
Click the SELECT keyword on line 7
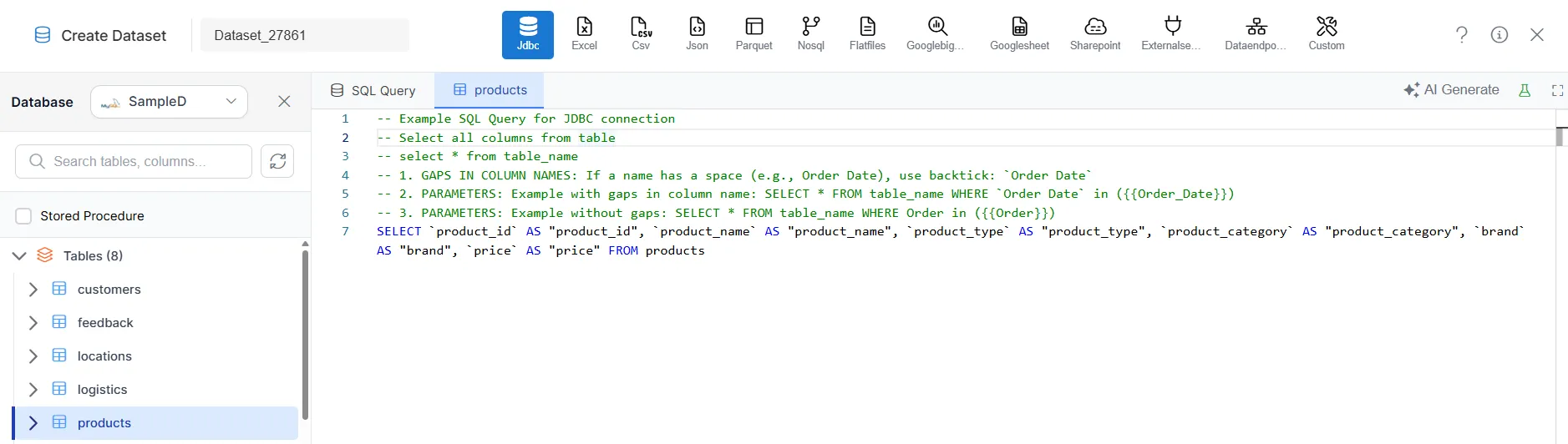tap(398, 231)
